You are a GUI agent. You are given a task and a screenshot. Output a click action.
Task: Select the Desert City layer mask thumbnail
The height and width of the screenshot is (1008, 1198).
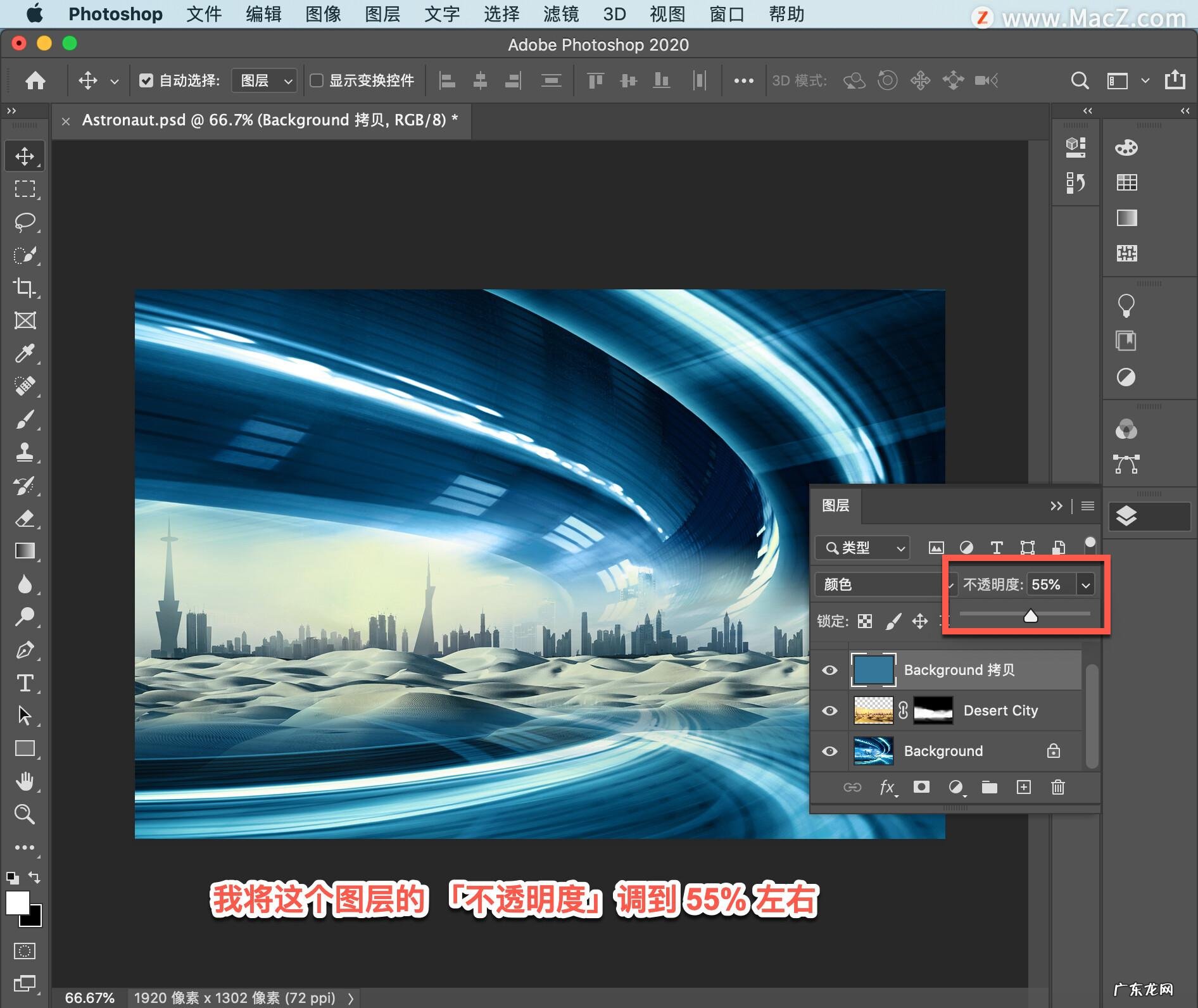pyautogui.click(x=933, y=710)
